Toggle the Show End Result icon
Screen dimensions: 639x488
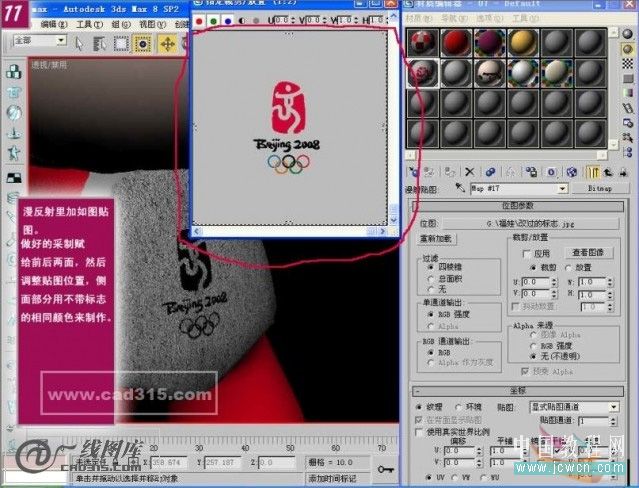coord(593,172)
